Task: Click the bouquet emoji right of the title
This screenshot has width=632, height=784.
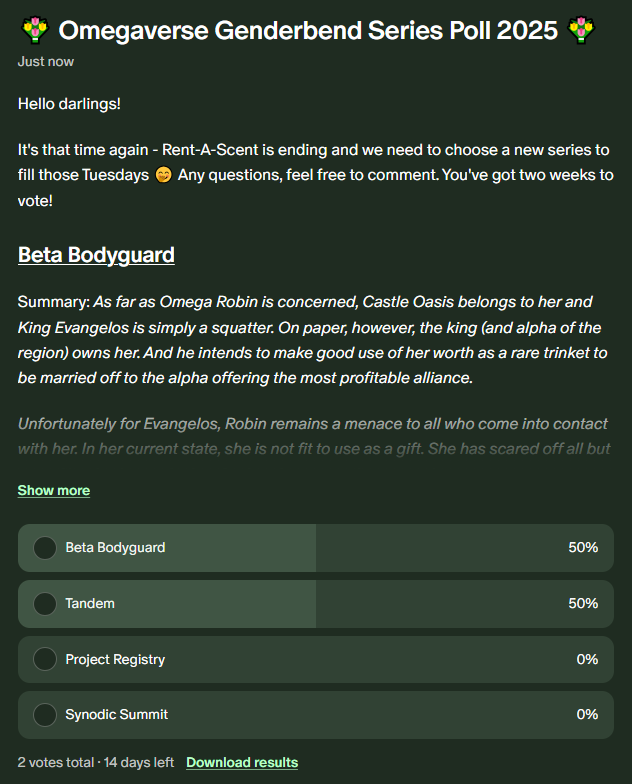Action: (581, 31)
